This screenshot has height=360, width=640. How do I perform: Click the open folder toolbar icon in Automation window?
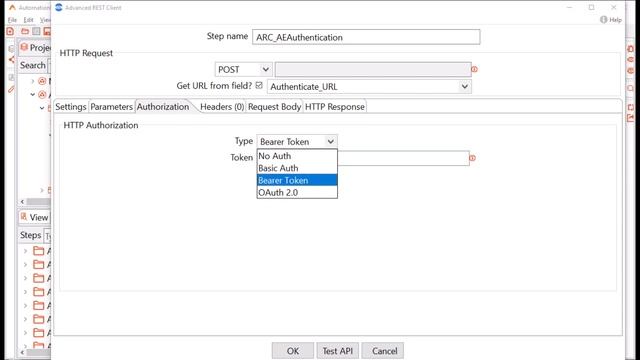(25, 31)
